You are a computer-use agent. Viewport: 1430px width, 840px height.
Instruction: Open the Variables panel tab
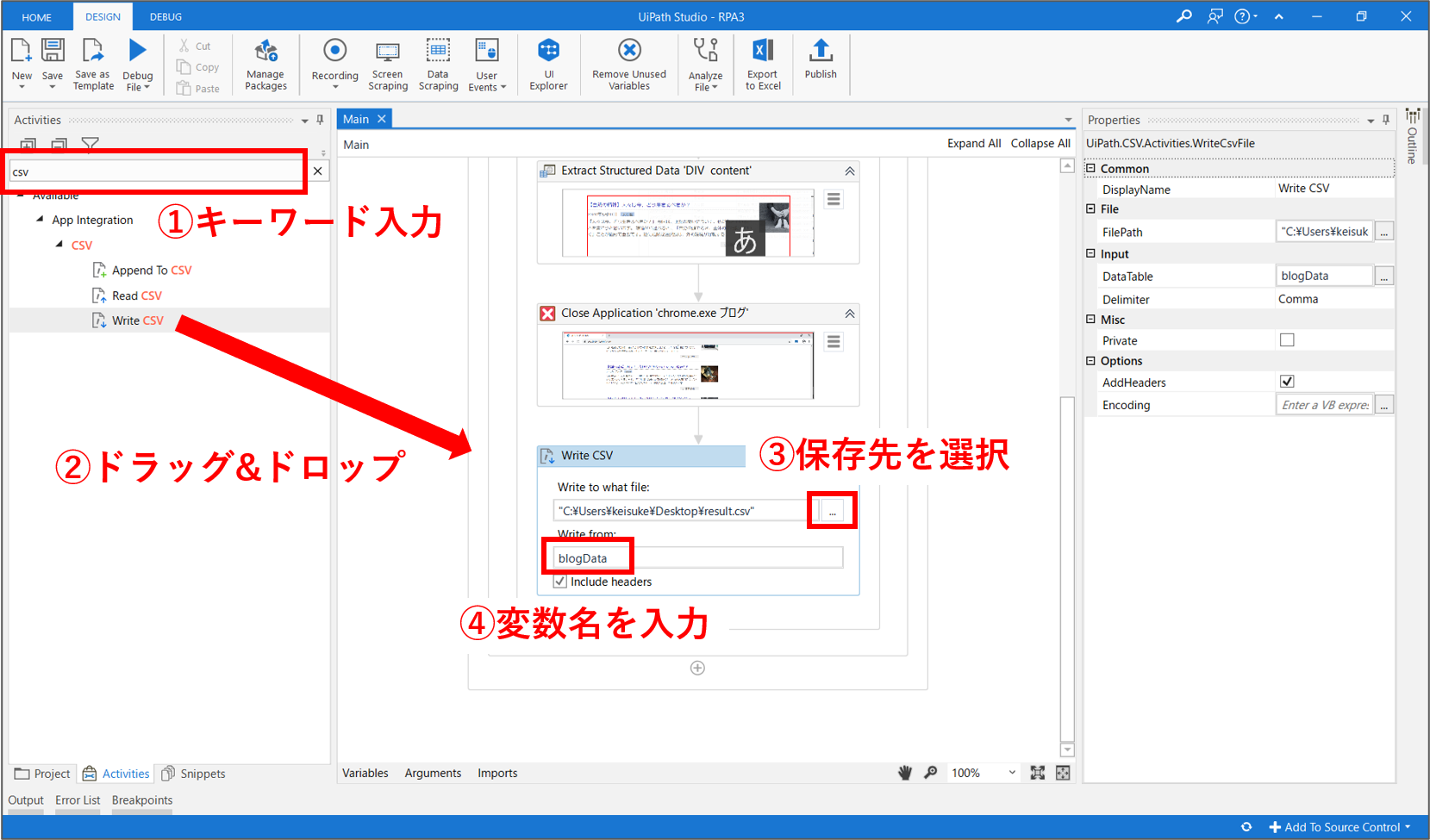tap(365, 773)
